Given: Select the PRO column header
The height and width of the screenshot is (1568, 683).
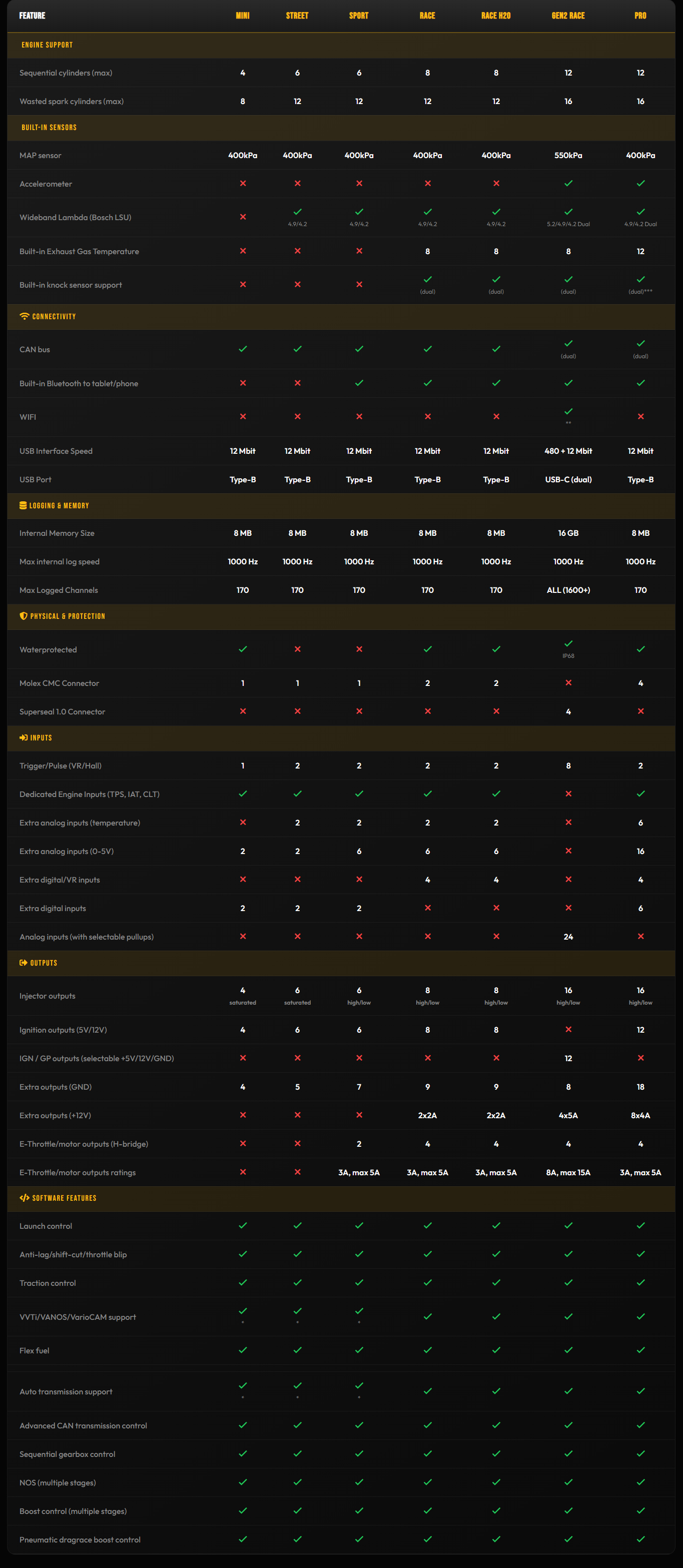Looking at the screenshot, I should click(x=640, y=16).
